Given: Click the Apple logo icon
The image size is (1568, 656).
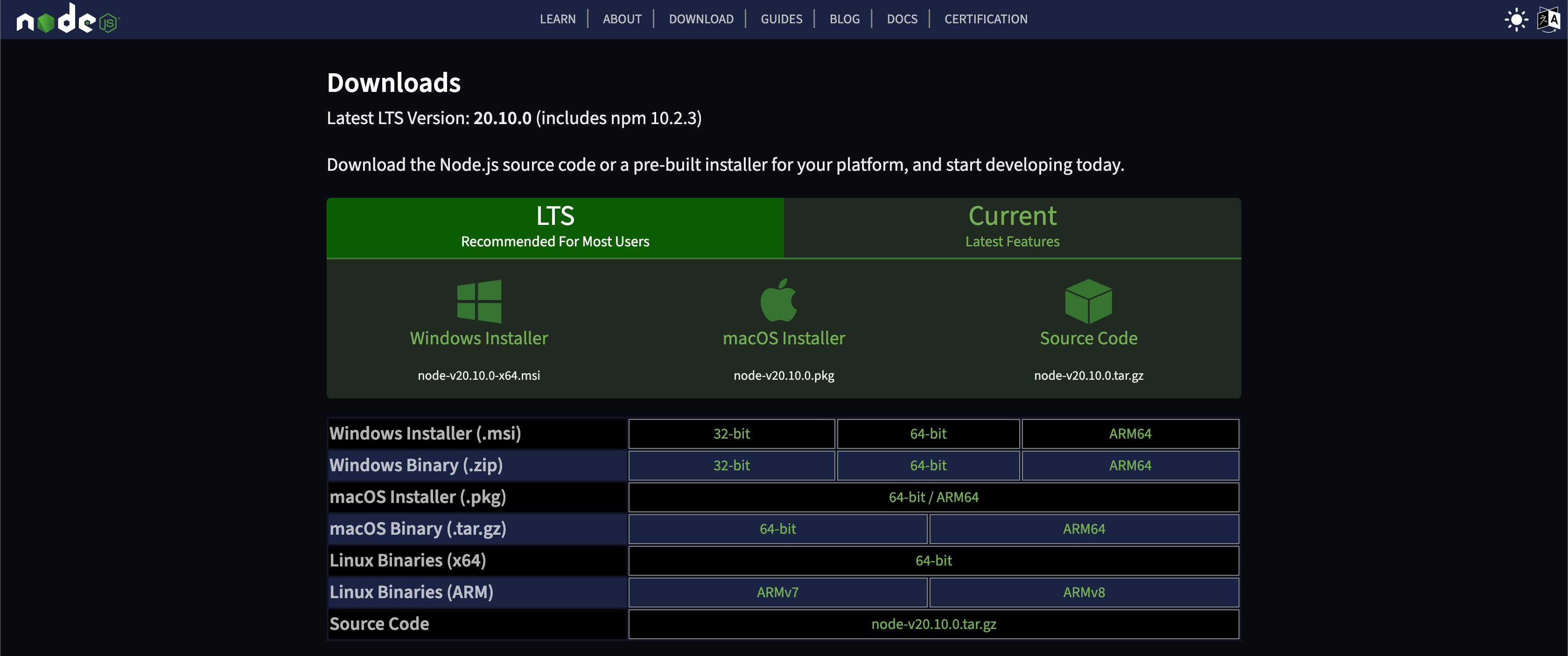Looking at the screenshot, I should [x=778, y=300].
